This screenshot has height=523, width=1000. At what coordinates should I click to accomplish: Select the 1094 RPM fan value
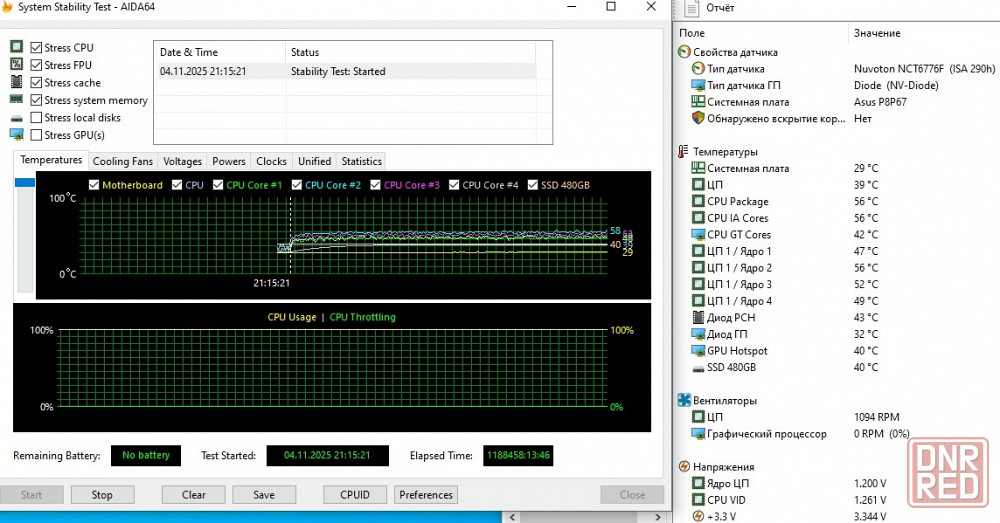pyautogui.click(x=877, y=416)
